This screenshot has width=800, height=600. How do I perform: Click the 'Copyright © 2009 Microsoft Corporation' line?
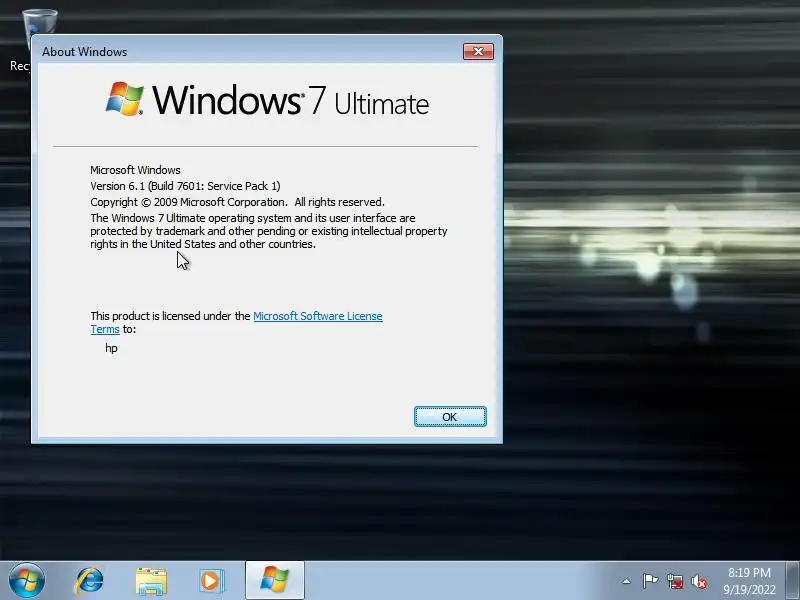(188, 202)
